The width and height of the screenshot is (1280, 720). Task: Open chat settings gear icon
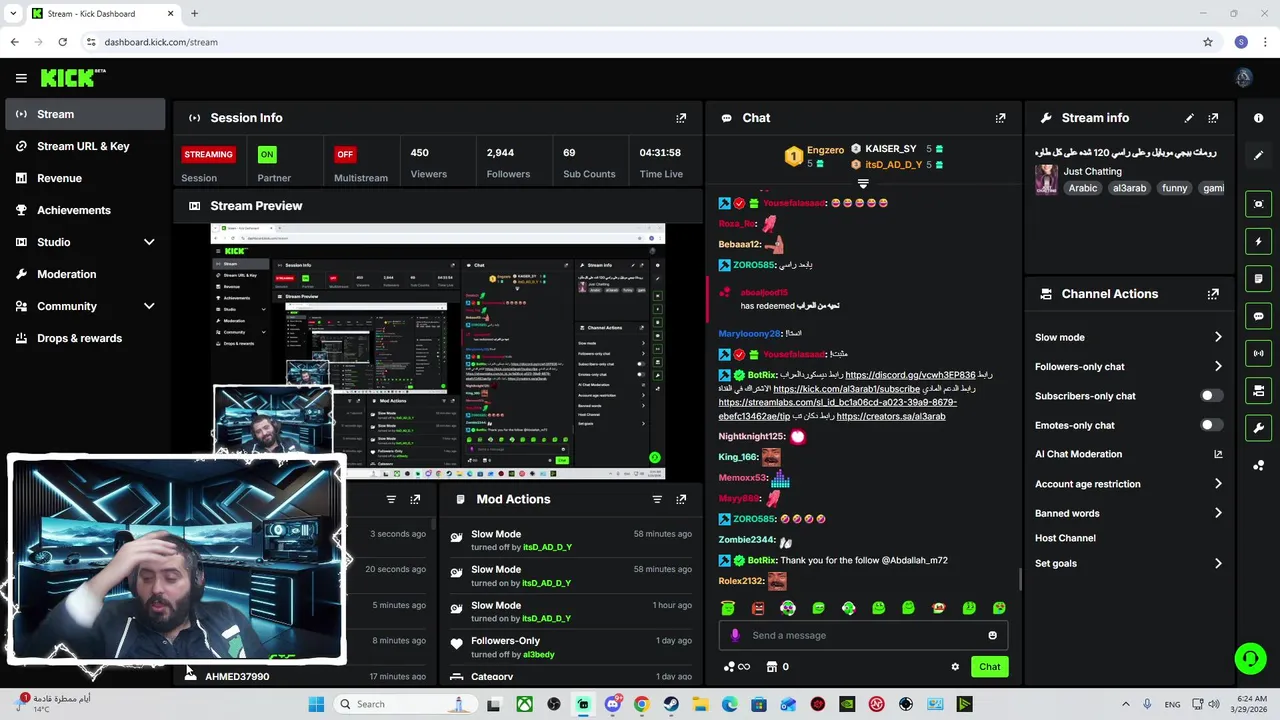click(955, 667)
